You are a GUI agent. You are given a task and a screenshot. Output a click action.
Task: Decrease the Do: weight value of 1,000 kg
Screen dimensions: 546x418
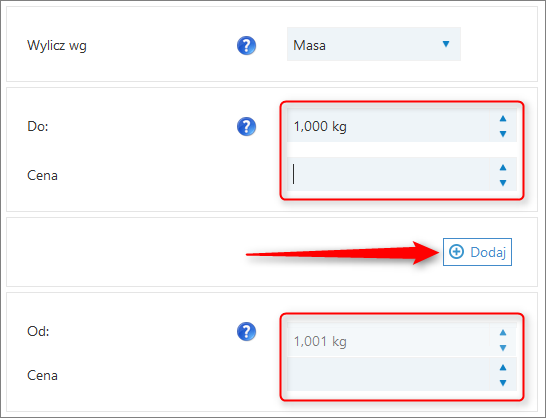[x=503, y=134]
